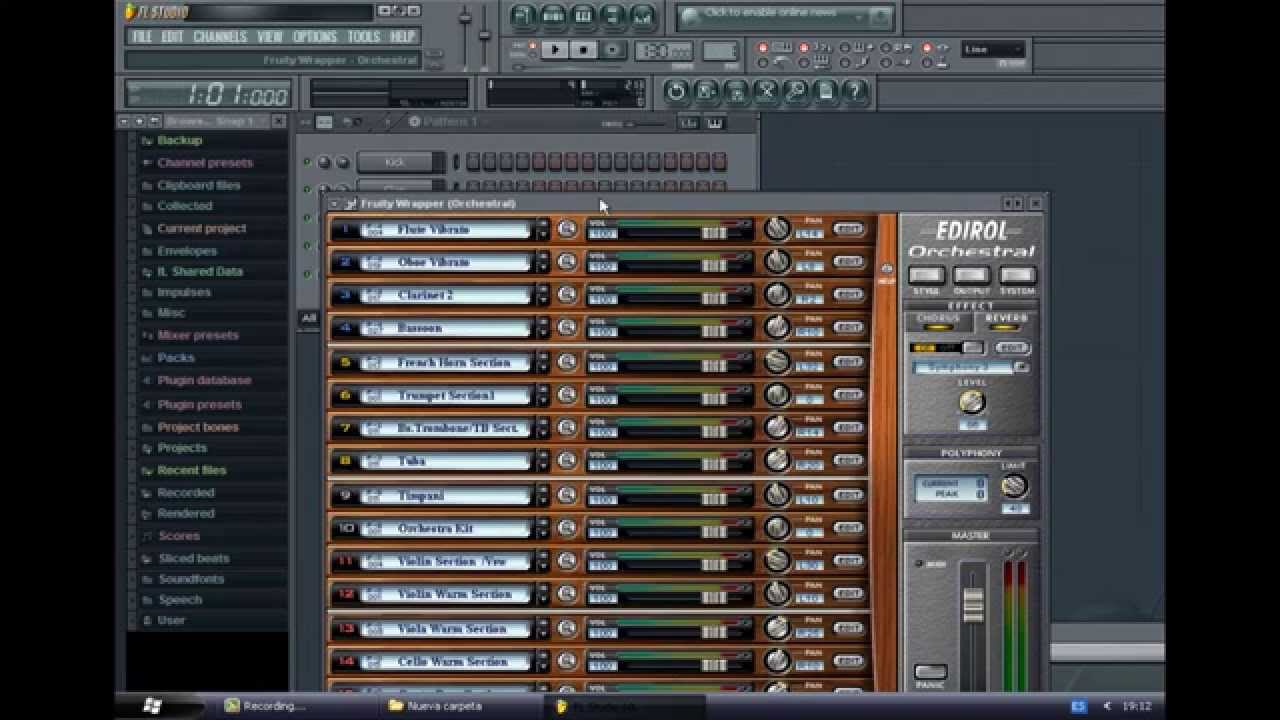1280x720 pixels.
Task: Click the polyphony Limit knob
Action: [x=1014, y=486]
